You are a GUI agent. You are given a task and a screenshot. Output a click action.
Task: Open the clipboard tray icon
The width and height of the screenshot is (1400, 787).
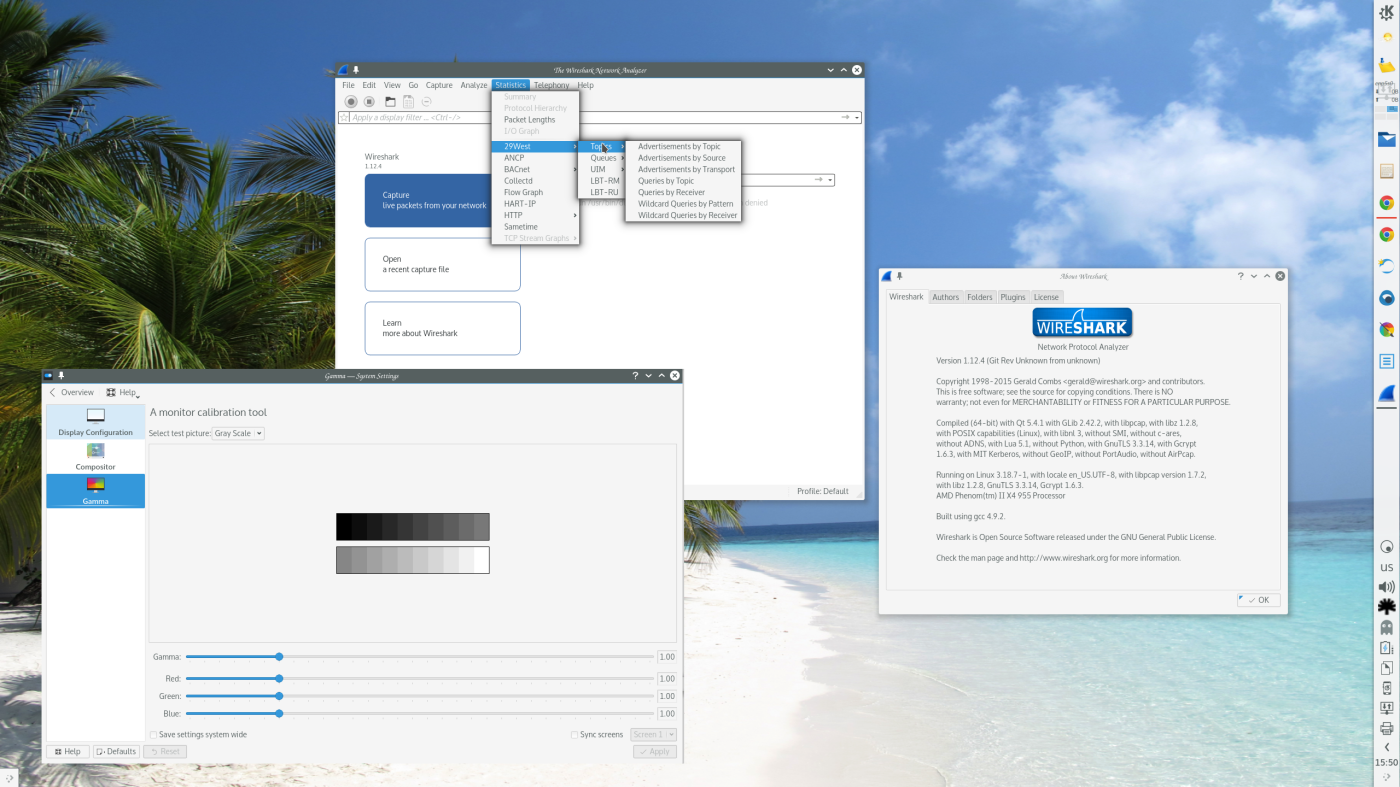pos(1386,668)
